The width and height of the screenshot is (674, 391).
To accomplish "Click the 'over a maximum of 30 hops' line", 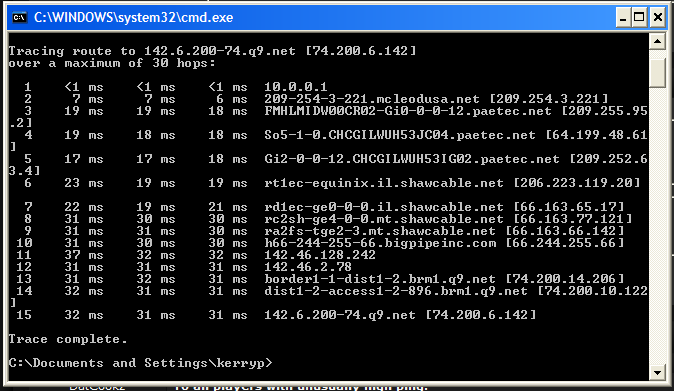I will [x=112, y=63].
